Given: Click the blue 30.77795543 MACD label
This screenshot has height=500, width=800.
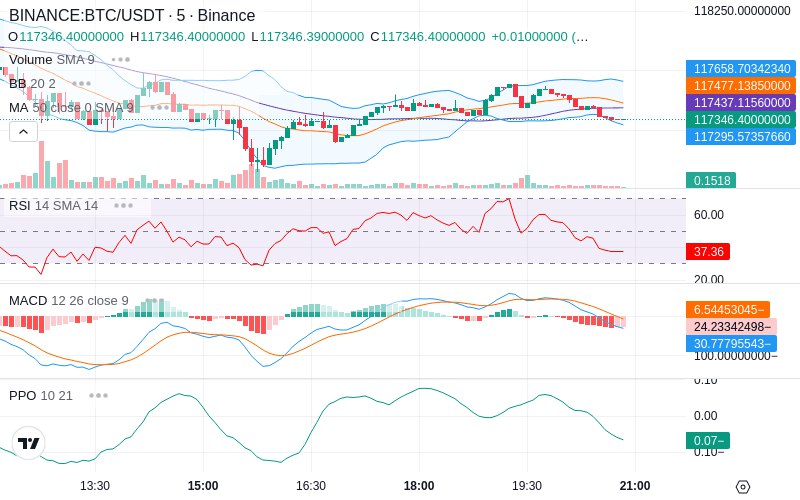Looking at the screenshot, I should [731, 343].
